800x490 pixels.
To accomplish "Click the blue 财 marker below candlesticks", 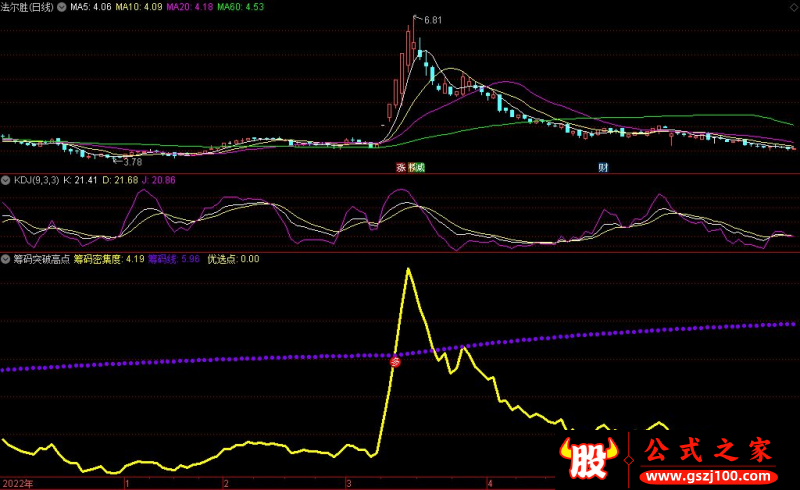I will pos(603,167).
